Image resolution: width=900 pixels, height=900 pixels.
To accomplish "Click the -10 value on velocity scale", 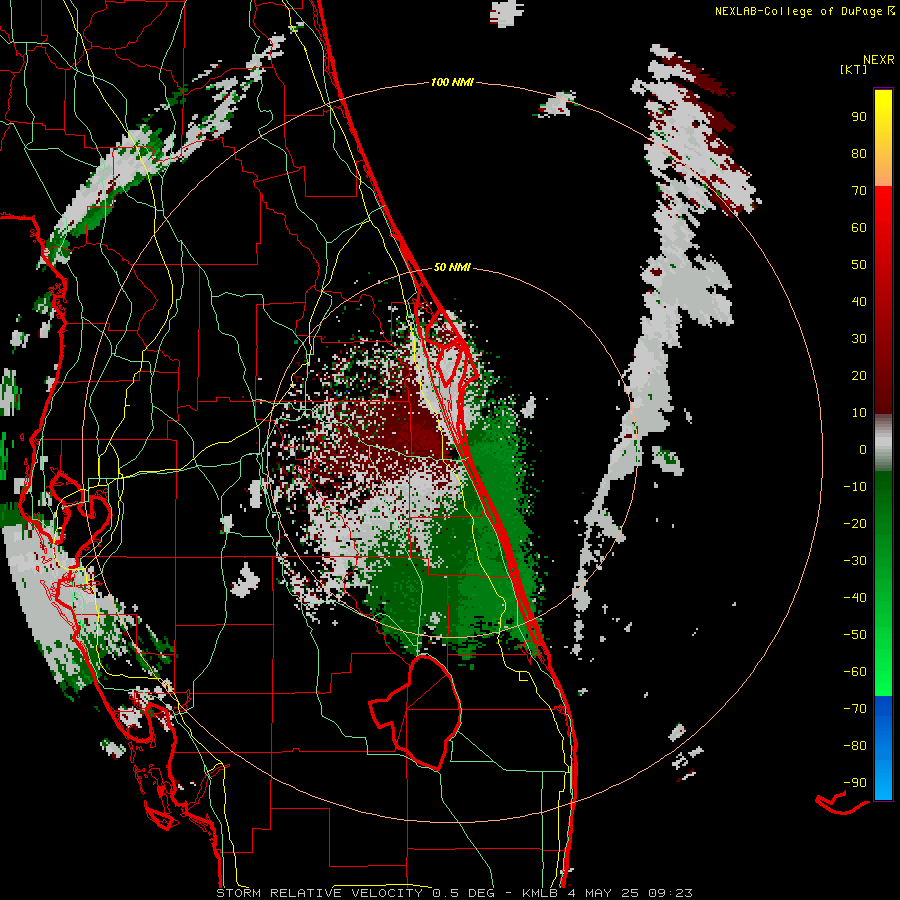I will coord(855,487).
